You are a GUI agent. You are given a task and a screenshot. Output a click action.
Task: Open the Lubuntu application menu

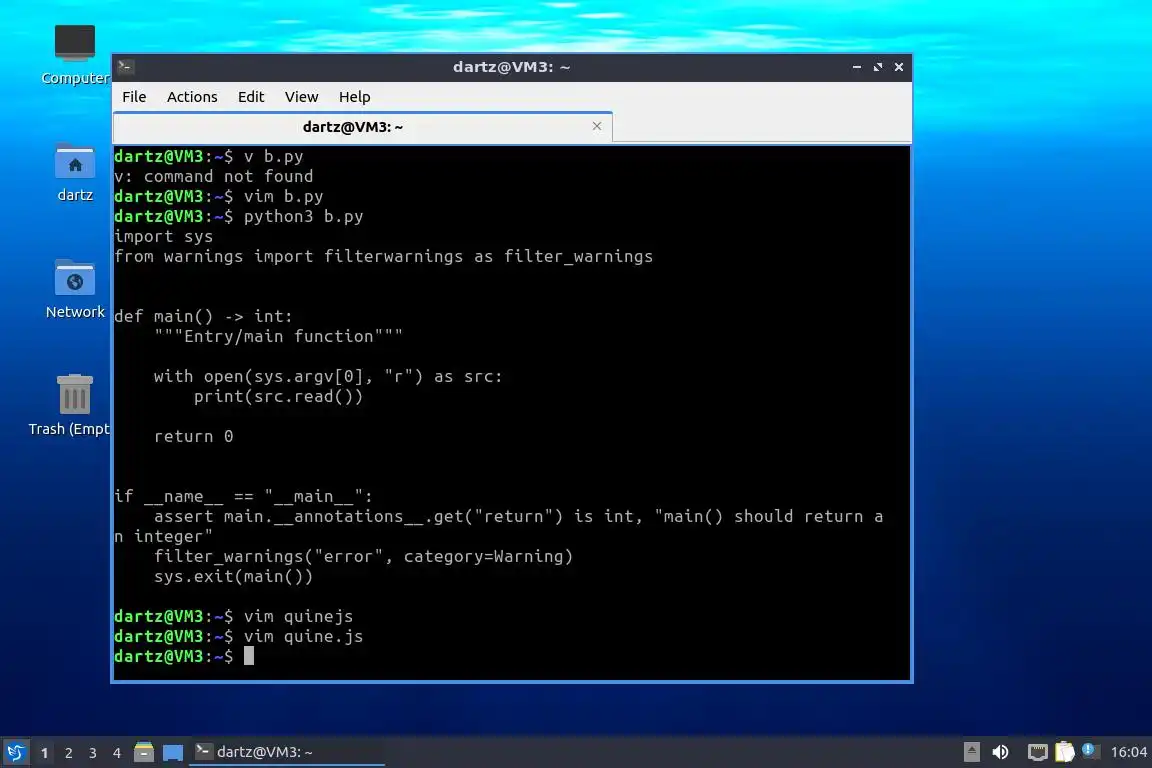click(x=15, y=752)
